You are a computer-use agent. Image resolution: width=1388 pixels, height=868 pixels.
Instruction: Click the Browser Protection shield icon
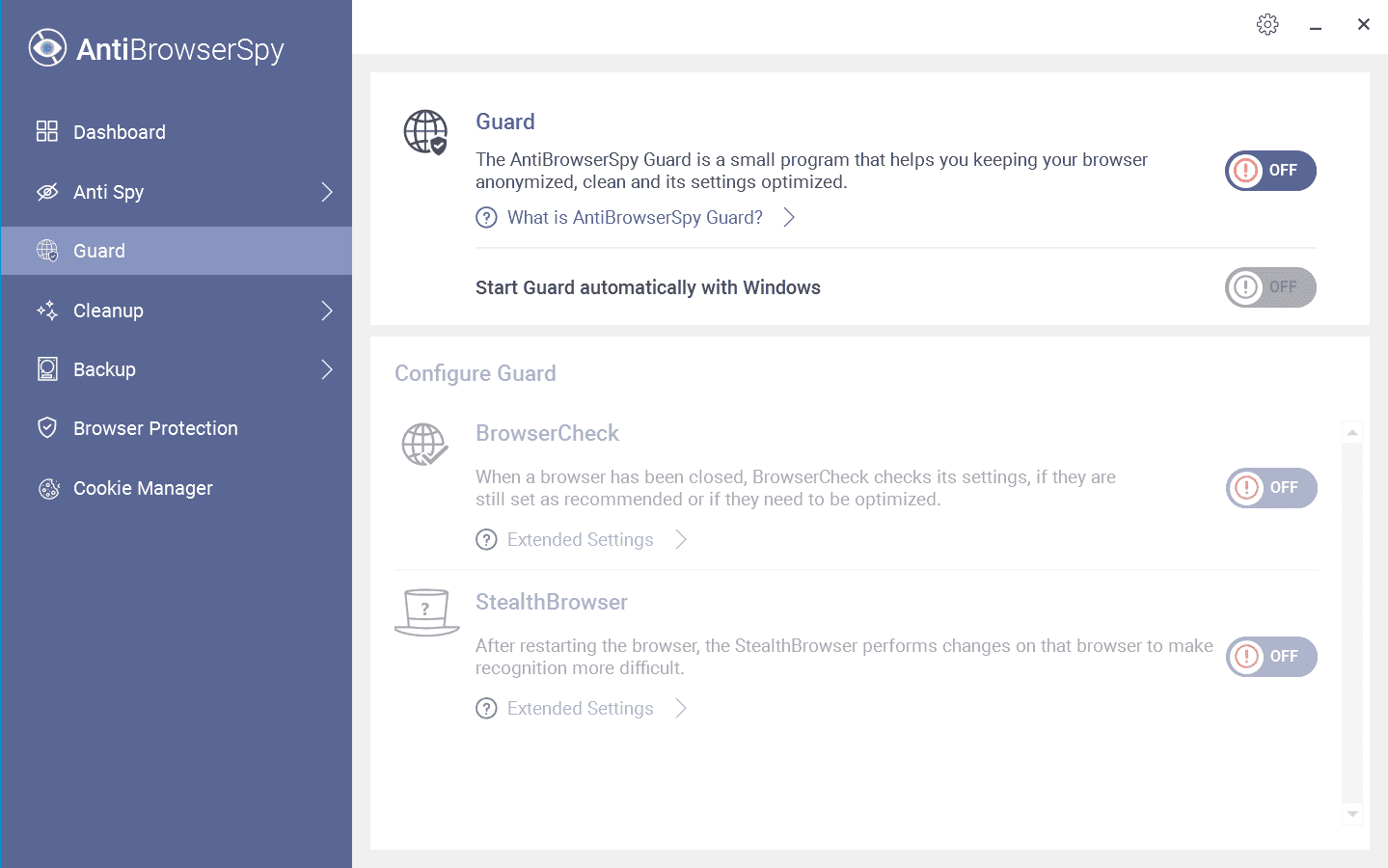tap(46, 428)
